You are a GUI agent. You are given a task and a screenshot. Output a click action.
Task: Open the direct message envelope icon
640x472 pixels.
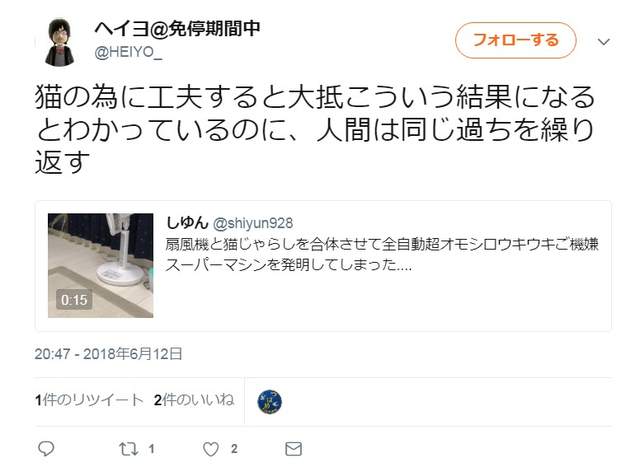tap(293, 449)
